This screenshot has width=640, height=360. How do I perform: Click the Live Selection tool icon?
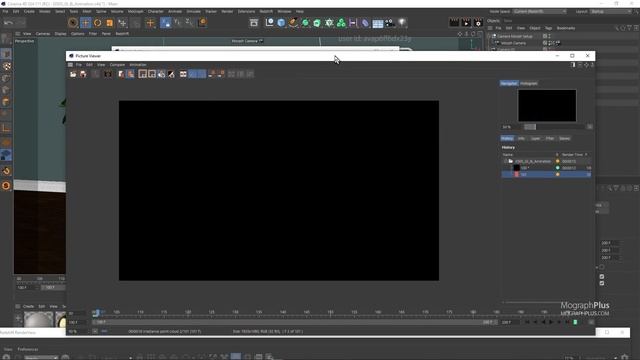point(73,23)
